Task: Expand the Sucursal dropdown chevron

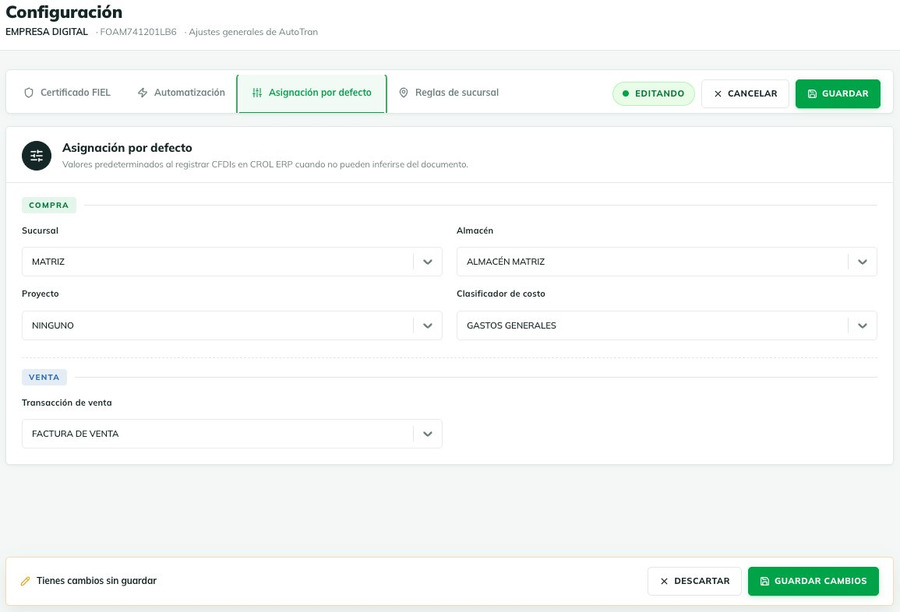Action: point(428,262)
